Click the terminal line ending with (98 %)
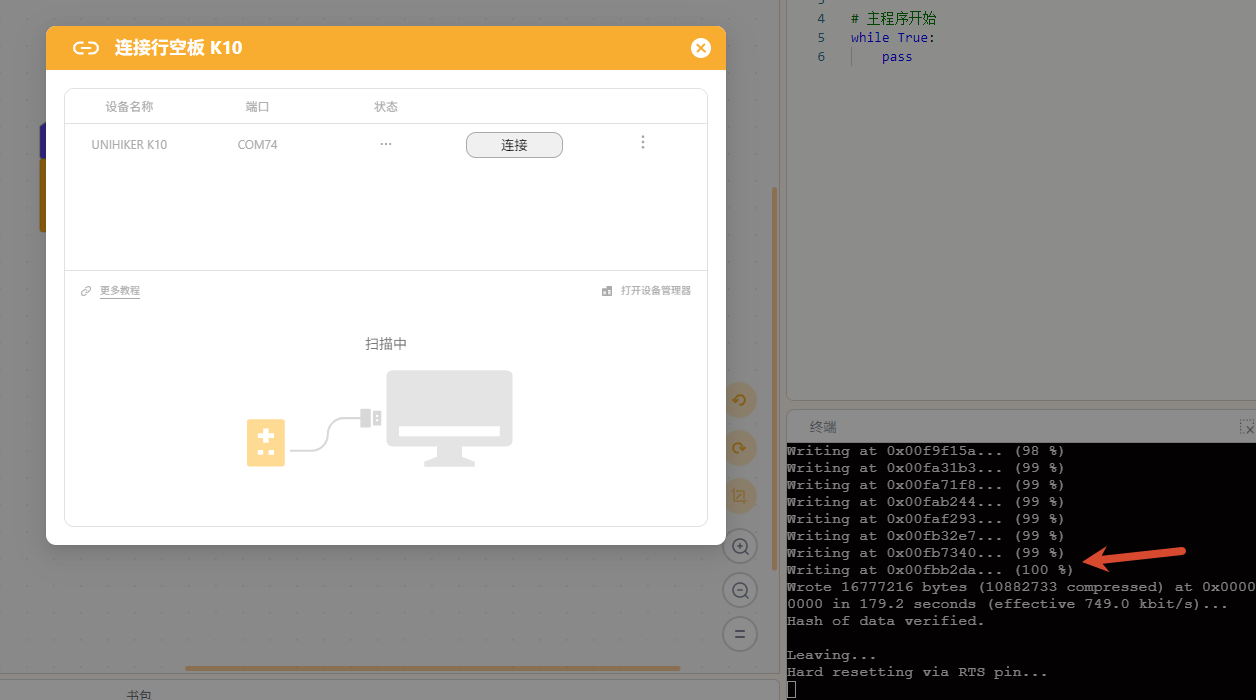1256x700 pixels. [926, 451]
